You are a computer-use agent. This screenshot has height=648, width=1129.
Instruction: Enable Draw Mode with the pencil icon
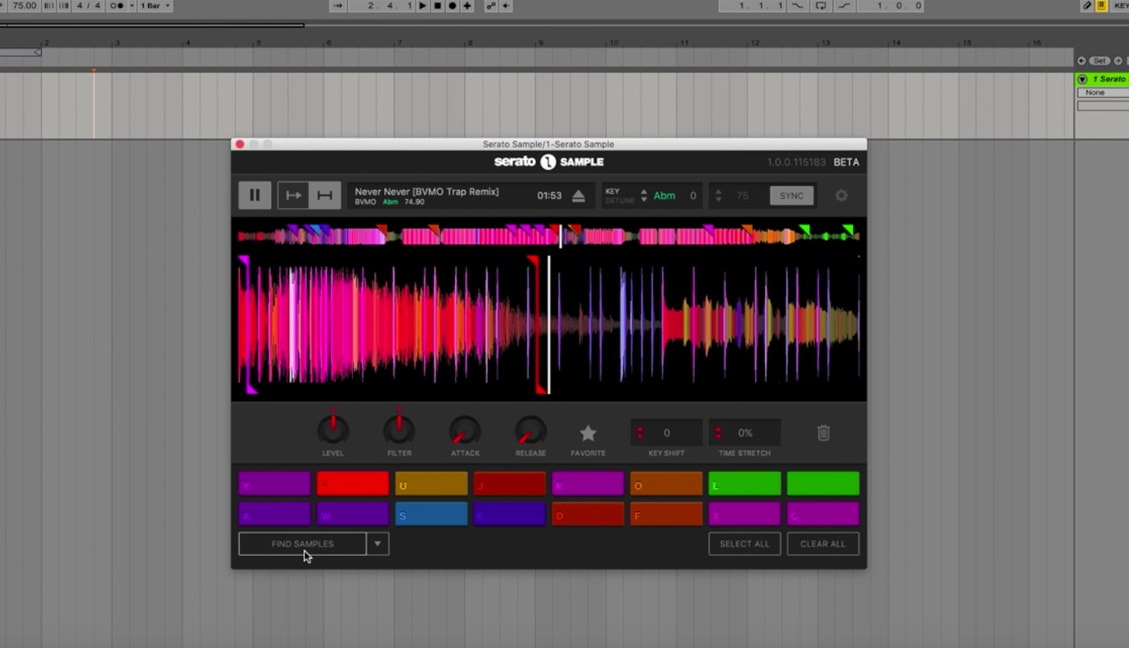[1086, 6]
